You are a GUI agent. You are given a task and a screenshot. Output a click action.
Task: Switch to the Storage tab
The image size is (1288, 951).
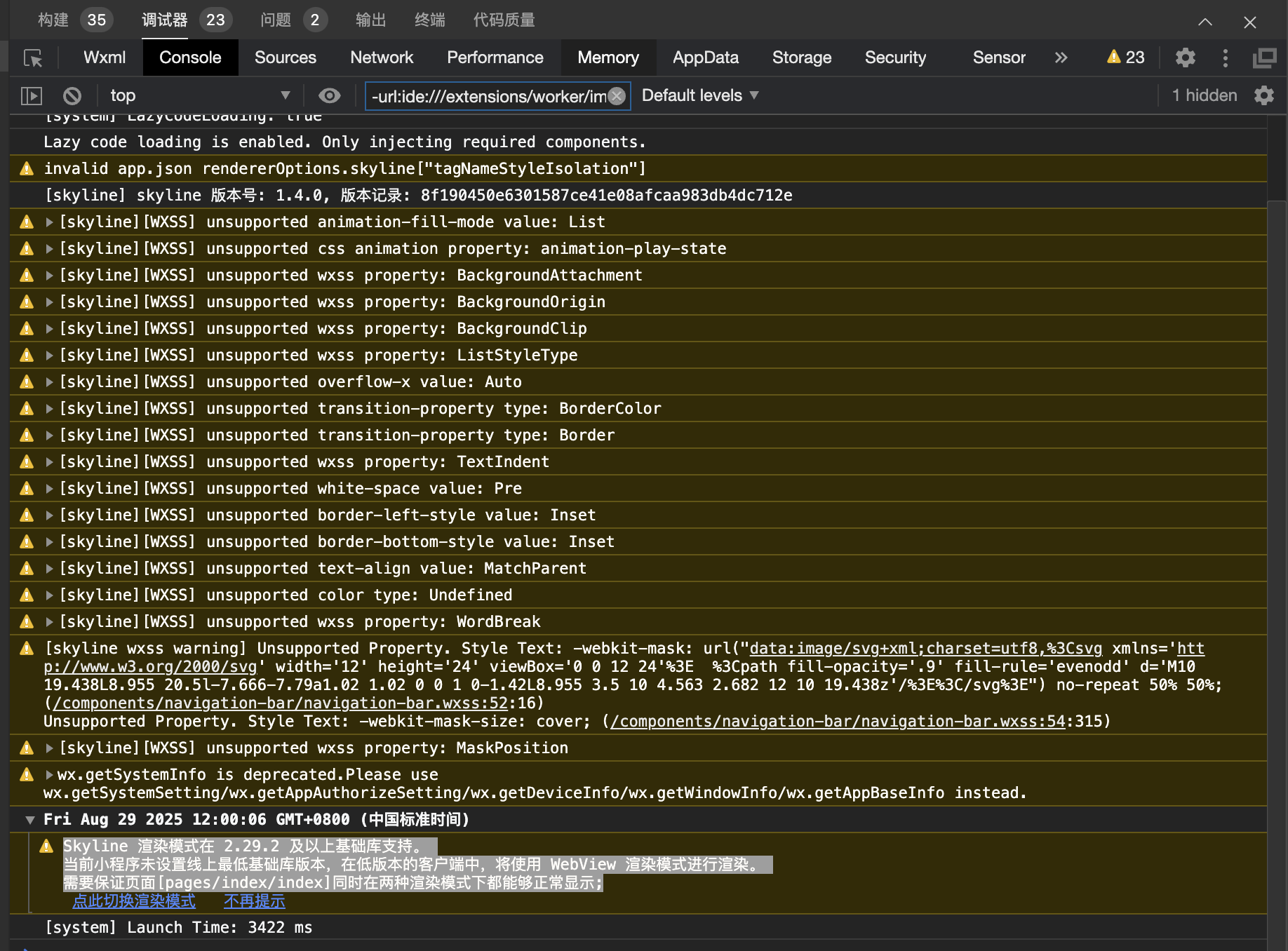pos(802,58)
